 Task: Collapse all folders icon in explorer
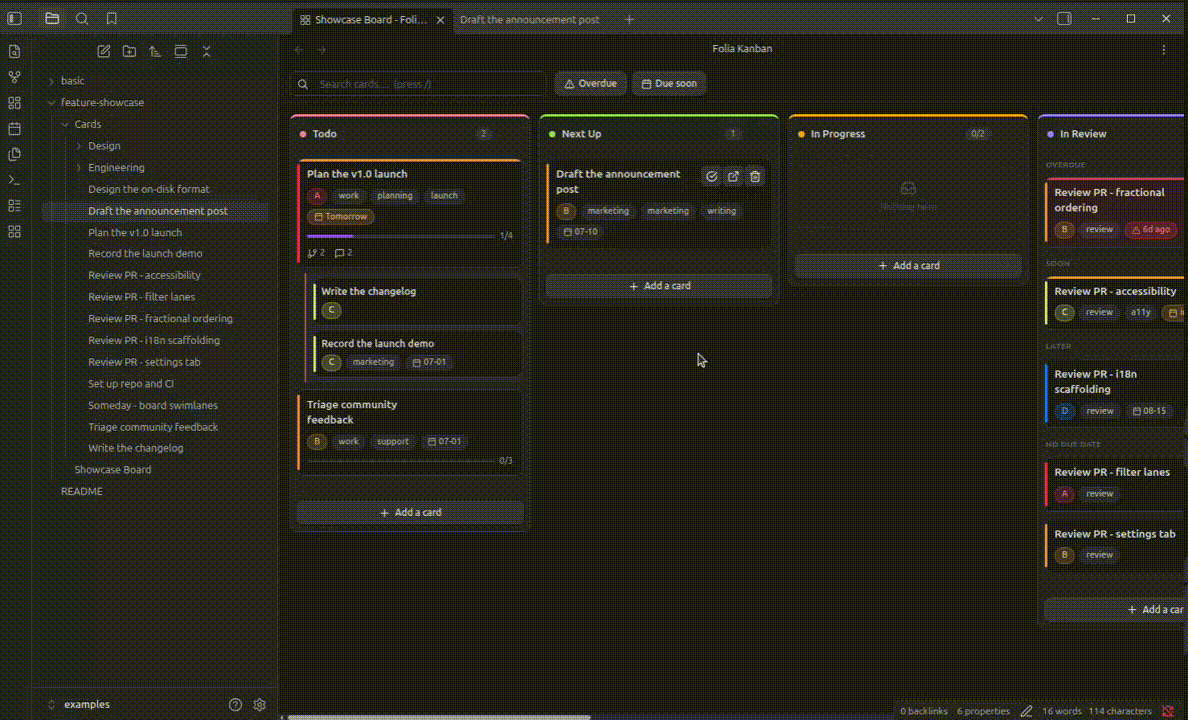click(x=206, y=52)
